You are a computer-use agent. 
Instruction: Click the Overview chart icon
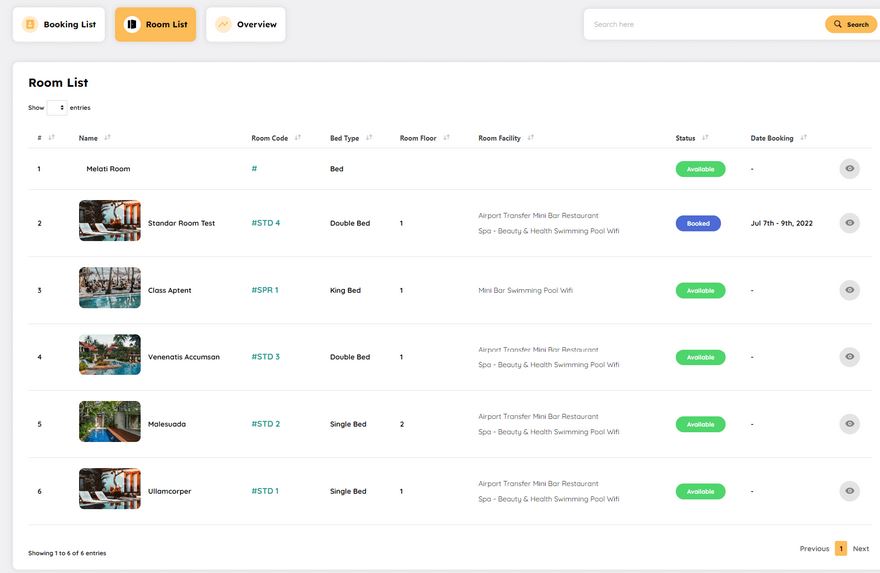(223, 25)
